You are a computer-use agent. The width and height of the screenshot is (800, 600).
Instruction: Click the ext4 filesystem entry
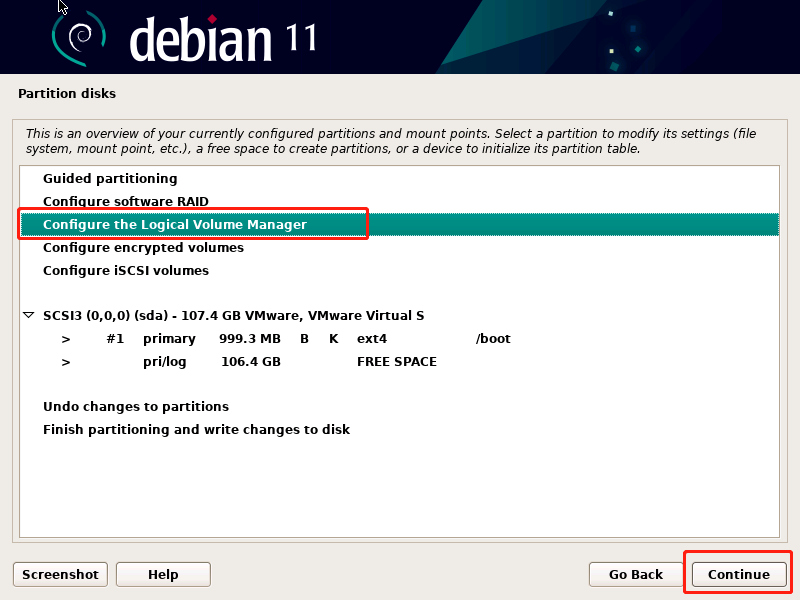pyautogui.click(x=372, y=339)
